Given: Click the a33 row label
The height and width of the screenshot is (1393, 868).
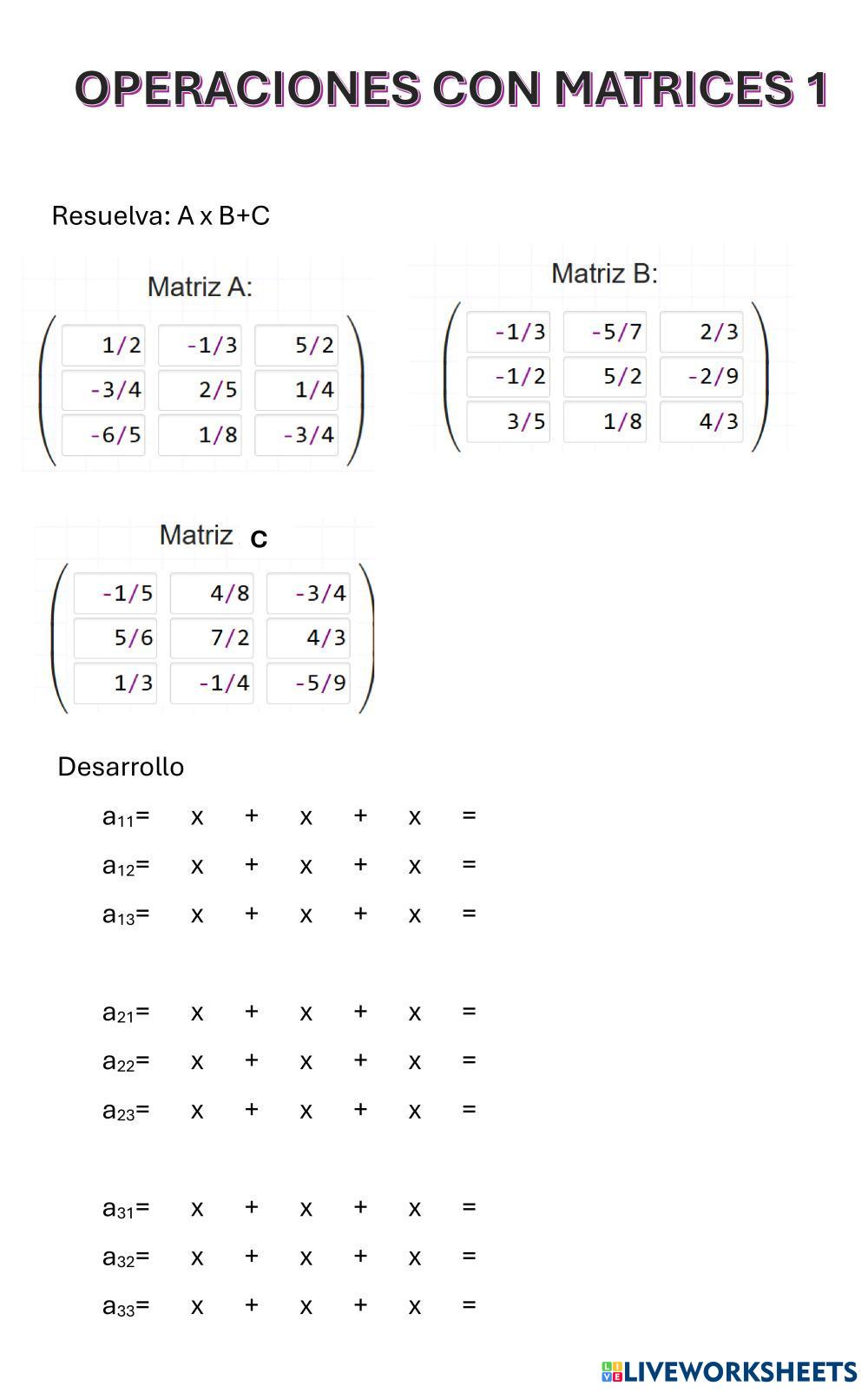Looking at the screenshot, I should pyautogui.click(x=125, y=1306).
